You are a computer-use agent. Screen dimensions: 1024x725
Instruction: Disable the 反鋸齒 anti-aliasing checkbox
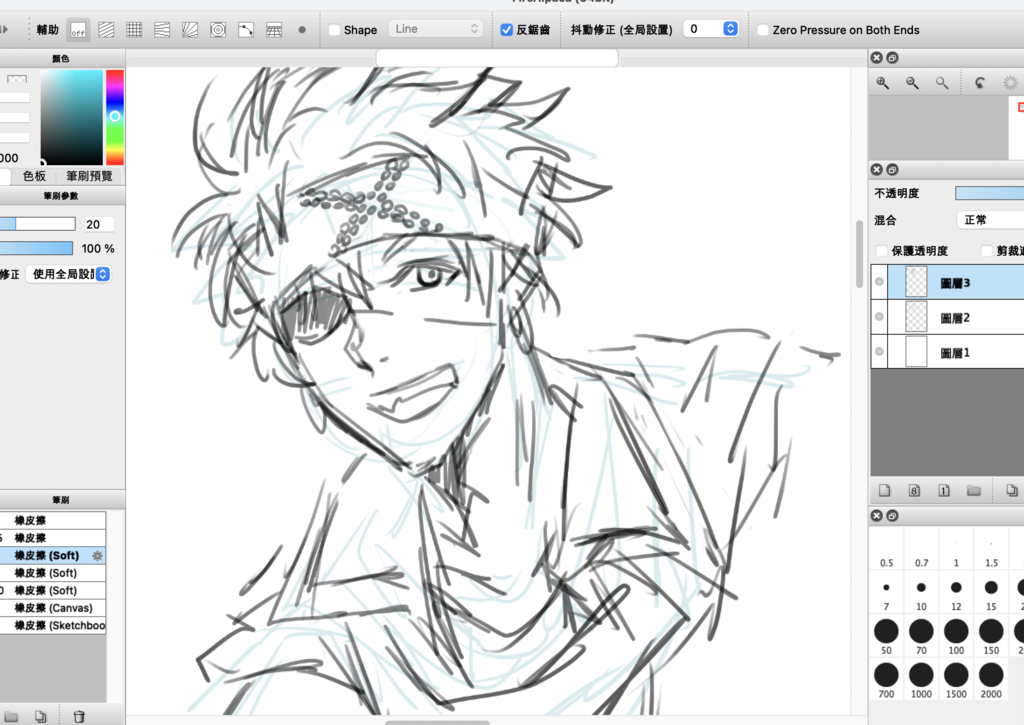(506, 29)
